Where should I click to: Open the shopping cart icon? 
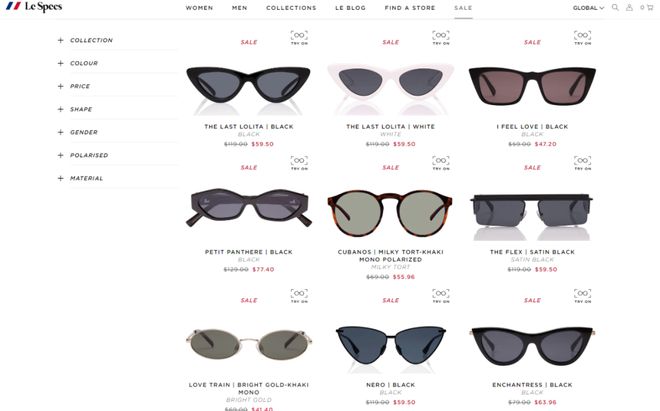(647, 8)
